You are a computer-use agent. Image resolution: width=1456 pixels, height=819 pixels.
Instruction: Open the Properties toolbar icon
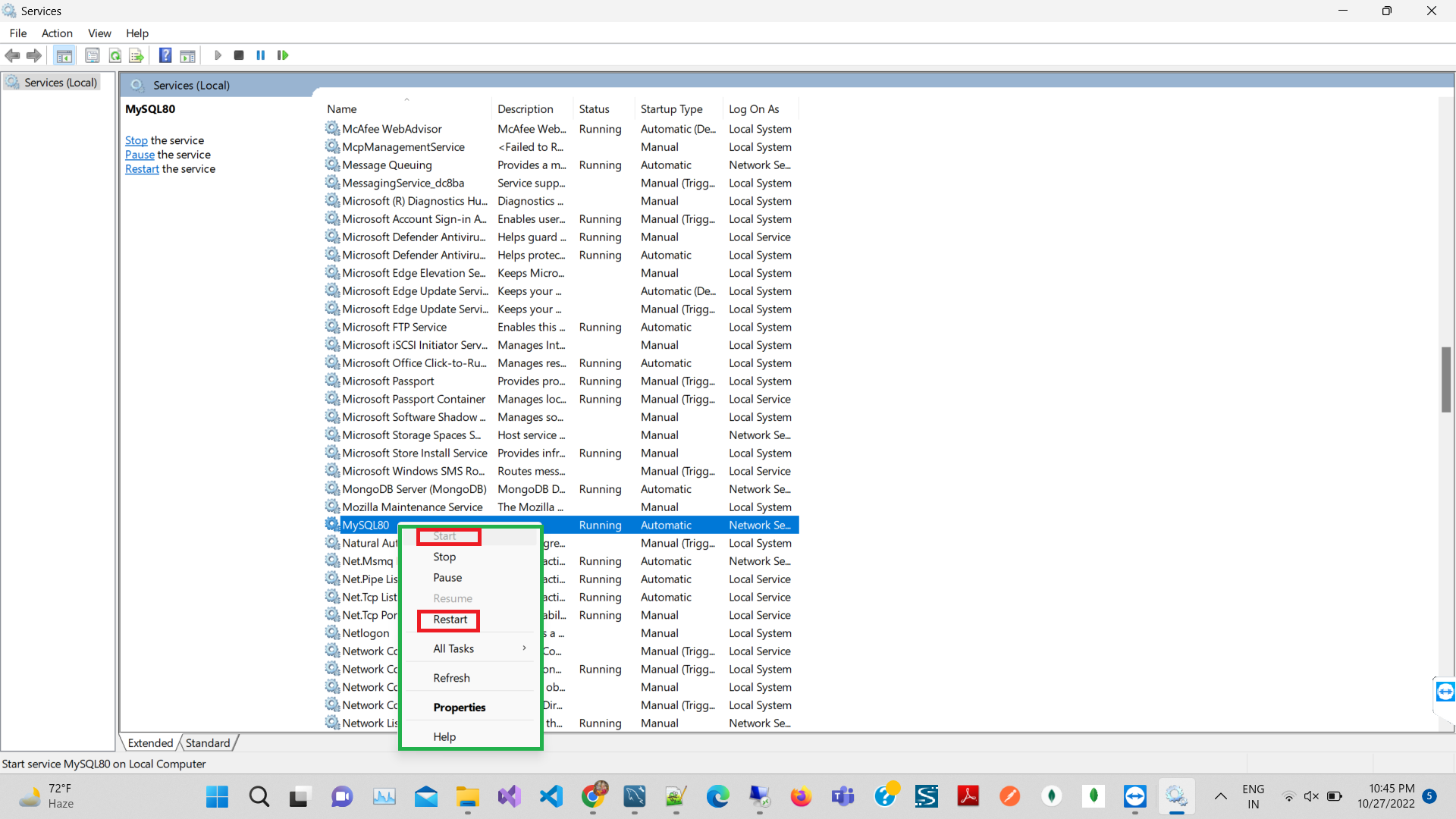(92, 55)
